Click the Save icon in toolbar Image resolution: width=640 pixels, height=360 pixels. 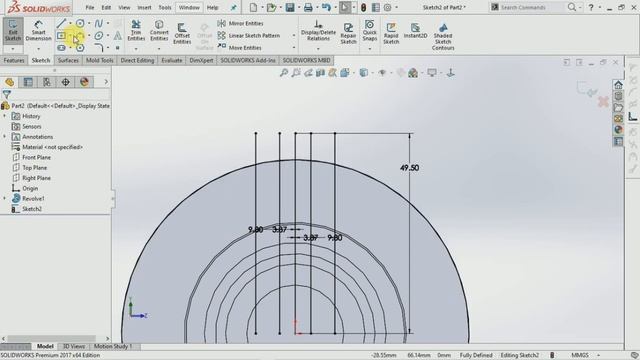point(290,7)
